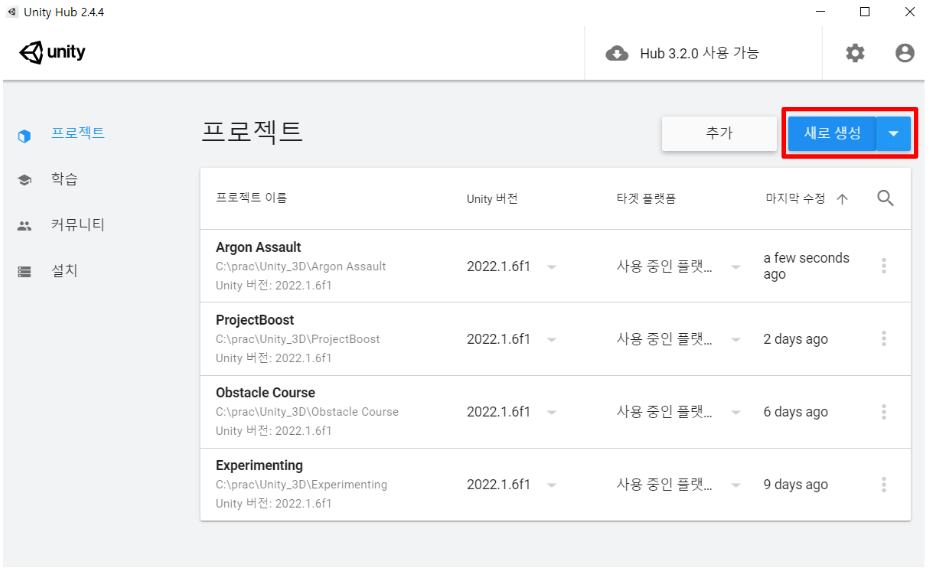Click the people icon for 커뮤니티

pyautogui.click(x=24, y=226)
